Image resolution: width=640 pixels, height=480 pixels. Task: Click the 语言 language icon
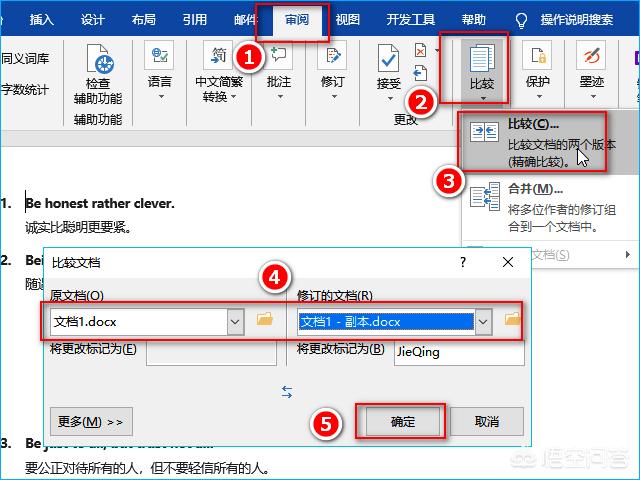(159, 55)
